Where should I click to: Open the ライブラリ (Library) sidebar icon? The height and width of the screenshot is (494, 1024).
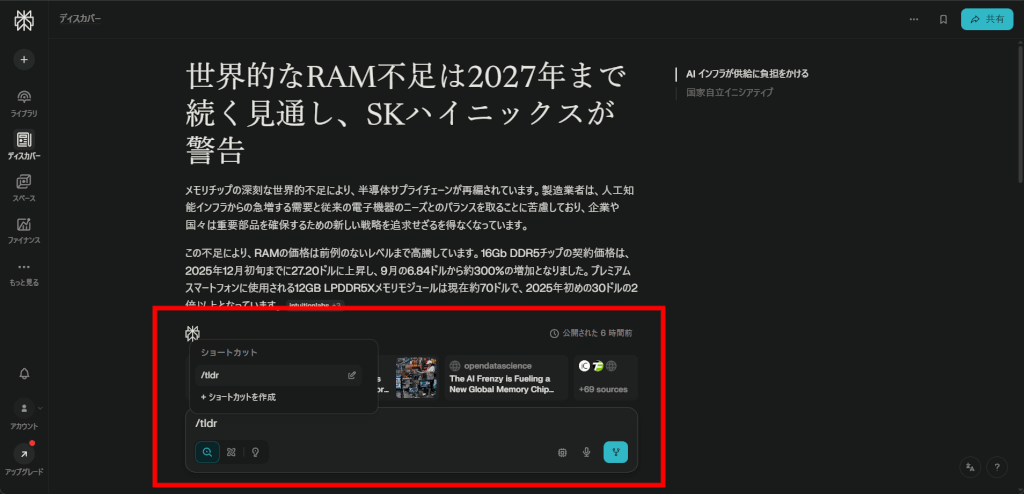(x=24, y=98)
